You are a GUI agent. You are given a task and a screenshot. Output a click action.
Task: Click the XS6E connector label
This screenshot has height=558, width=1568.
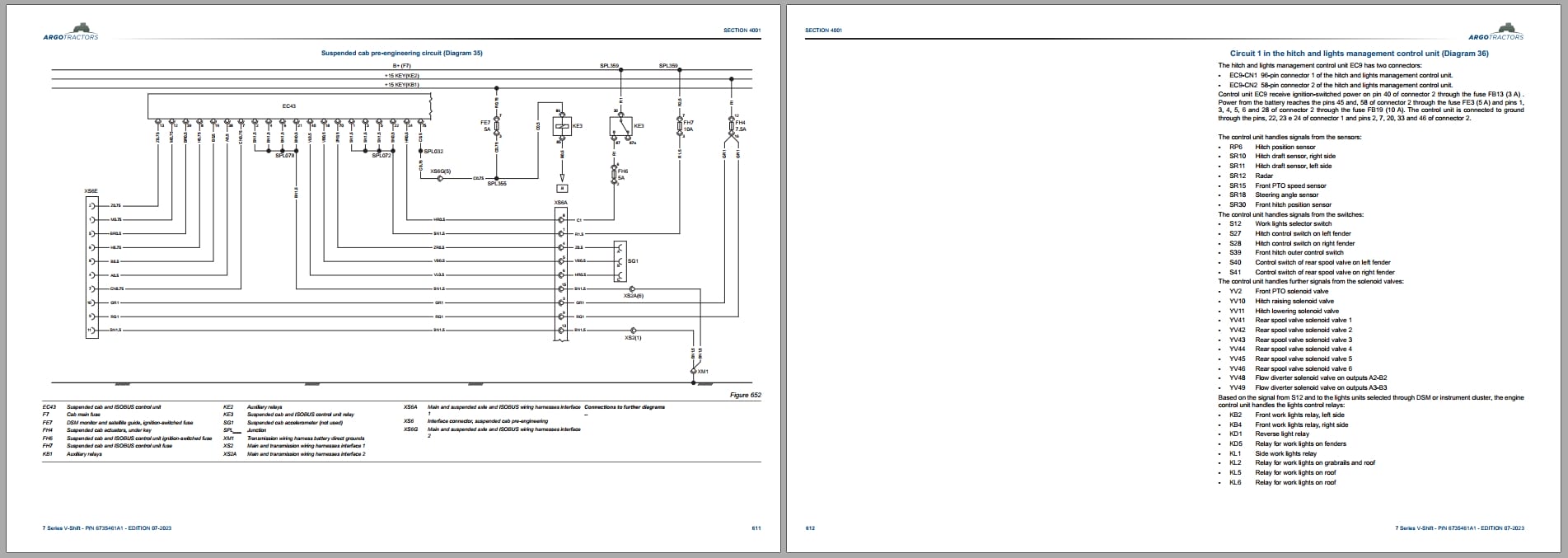(x=91, y=190)
